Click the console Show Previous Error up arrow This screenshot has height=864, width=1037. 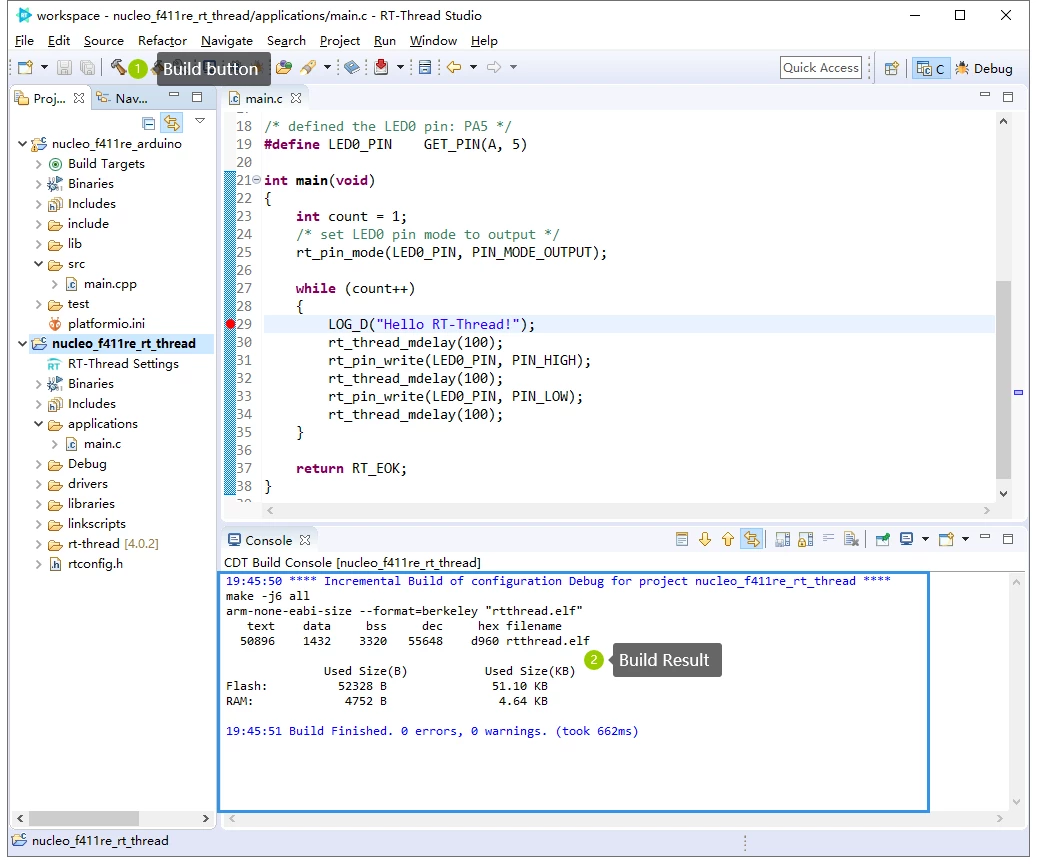coord(728,540)
